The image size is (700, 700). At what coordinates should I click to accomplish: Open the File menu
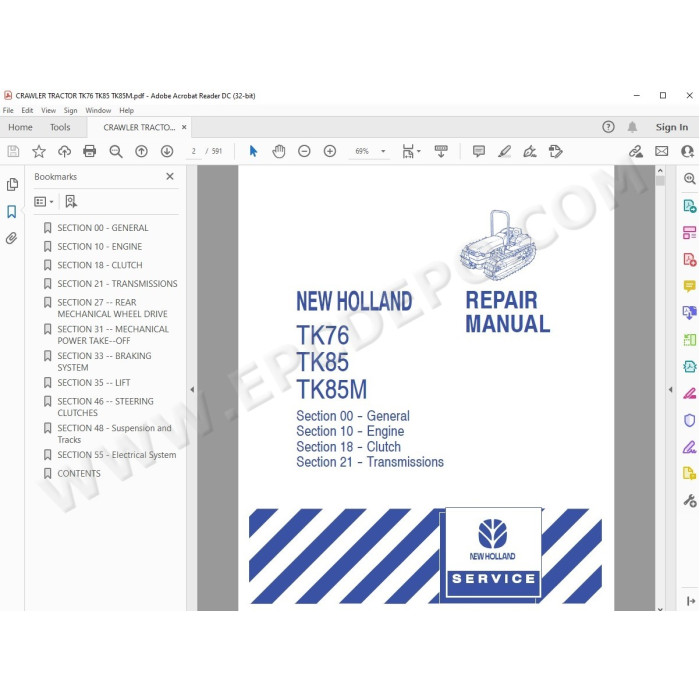click(8, 110)
